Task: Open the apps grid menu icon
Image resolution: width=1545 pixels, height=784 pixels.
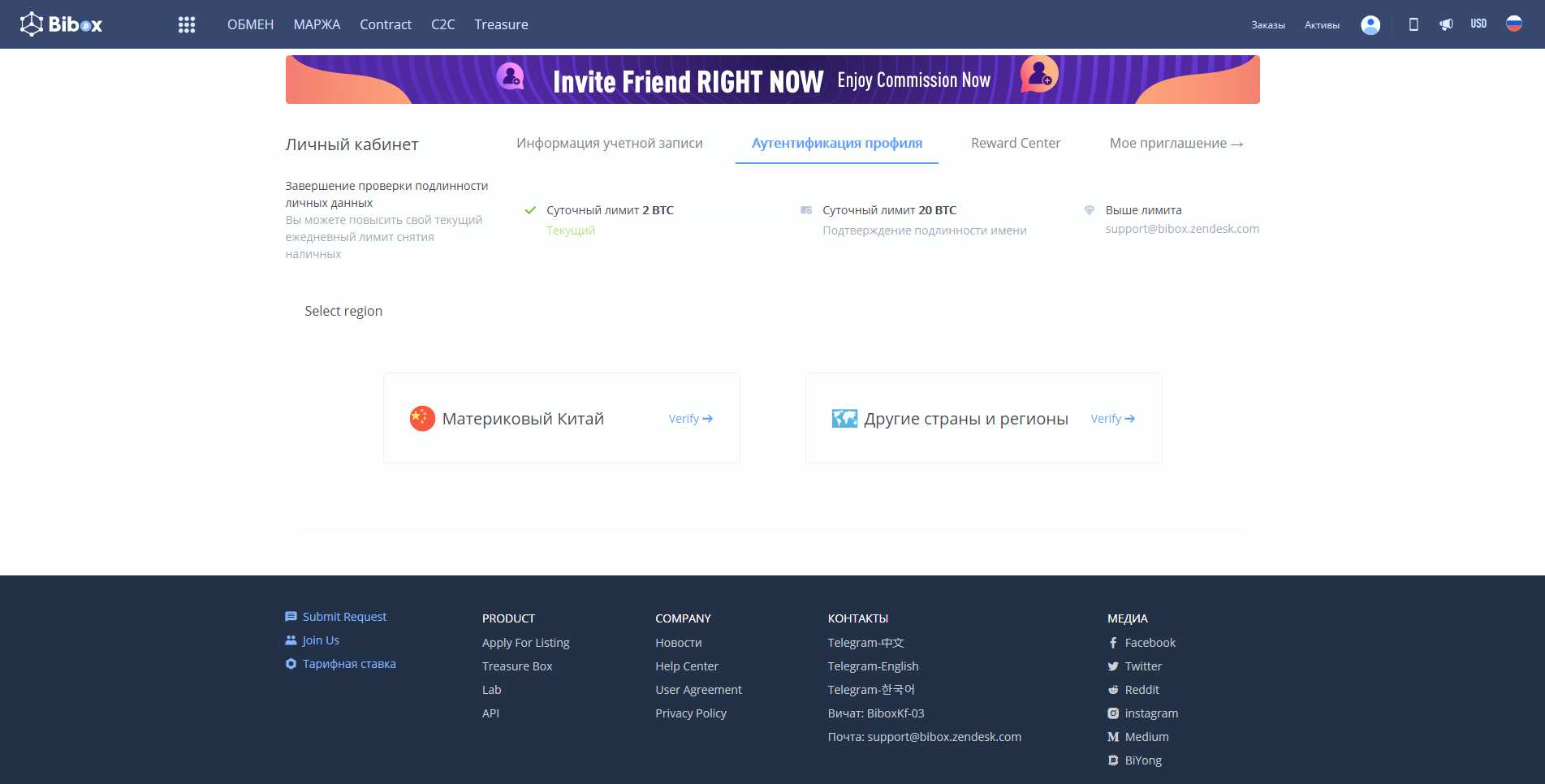Action: click(x=187, y=25)
